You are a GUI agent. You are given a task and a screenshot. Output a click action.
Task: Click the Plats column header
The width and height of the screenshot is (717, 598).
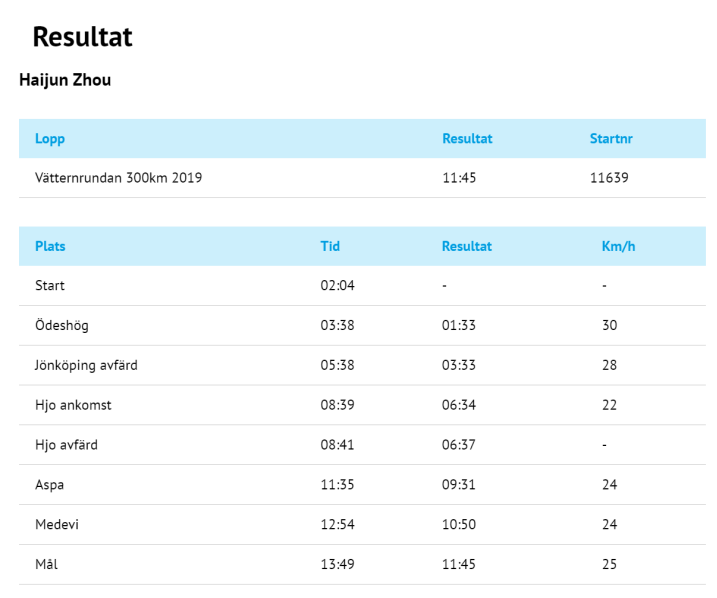50,246
